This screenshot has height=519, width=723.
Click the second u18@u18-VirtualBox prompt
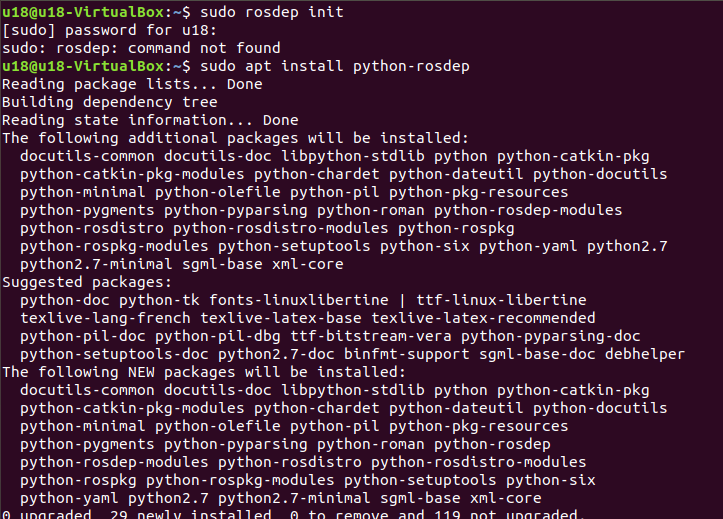coord(96,66)
